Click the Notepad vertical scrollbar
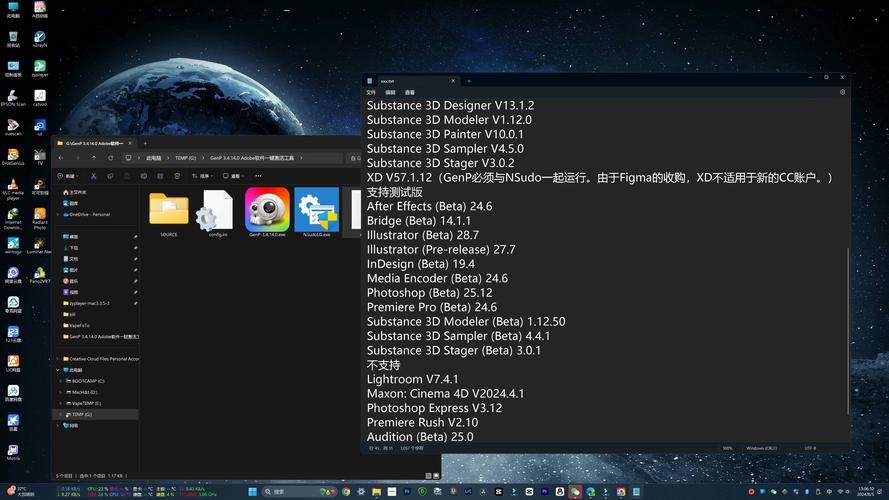 (848, 330)
